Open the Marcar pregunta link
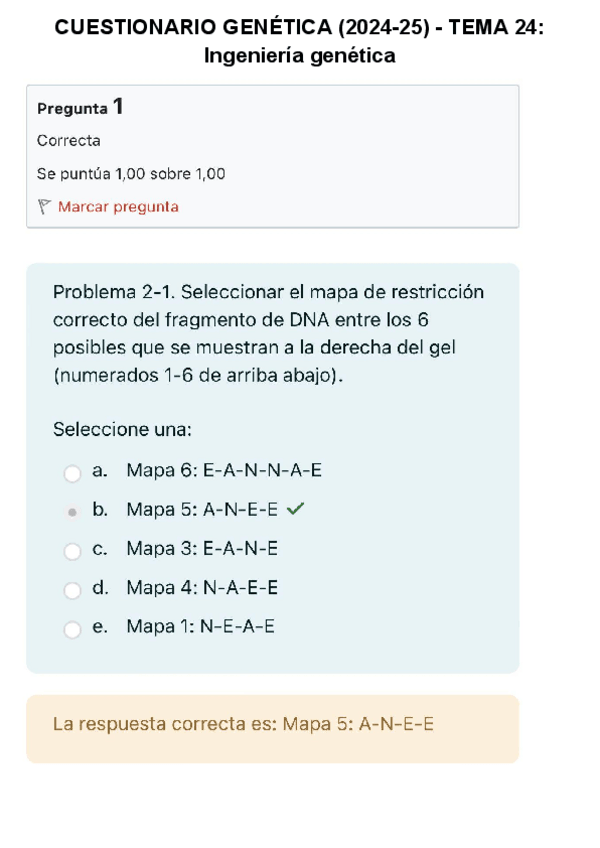The image size is (600, 848). [x=118, y=207]
